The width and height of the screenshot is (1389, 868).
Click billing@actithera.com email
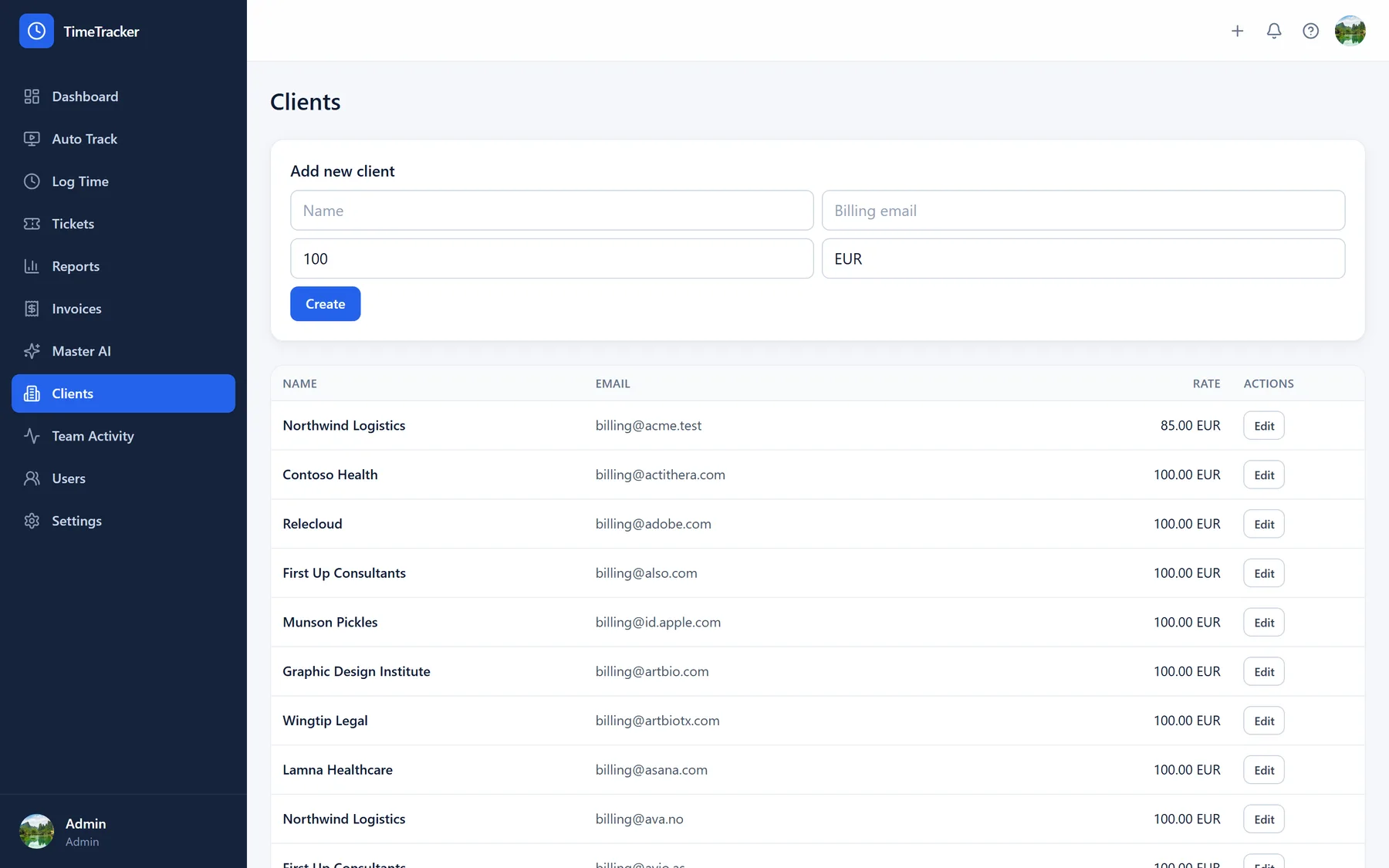pos(661,475)
